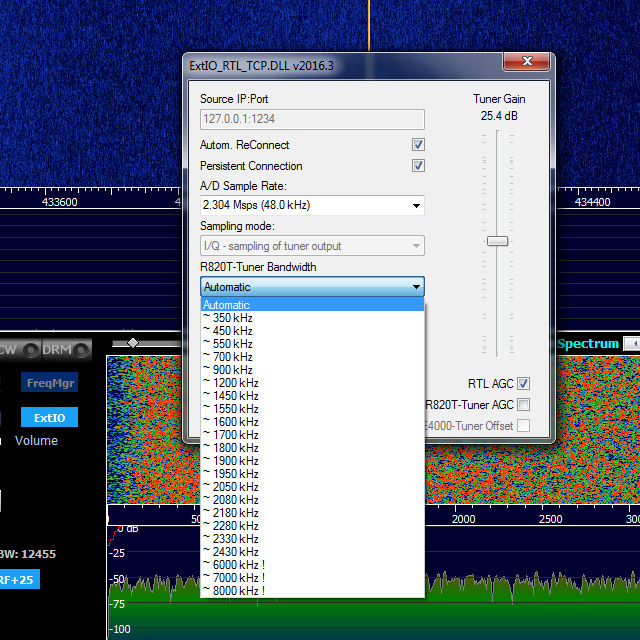Toggle Persistent Connection checkbox
This screenshot has height=640, width=640.
click(418, 166)
